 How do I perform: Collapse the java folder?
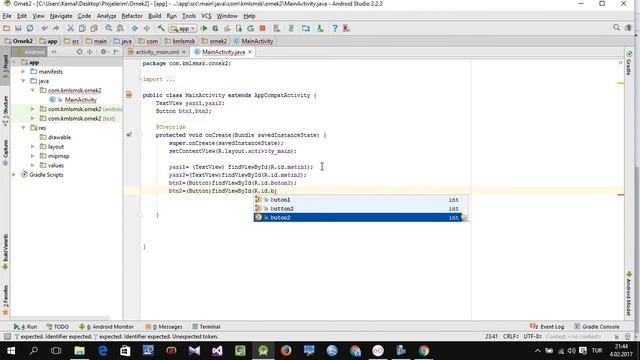tap(24, 81)
